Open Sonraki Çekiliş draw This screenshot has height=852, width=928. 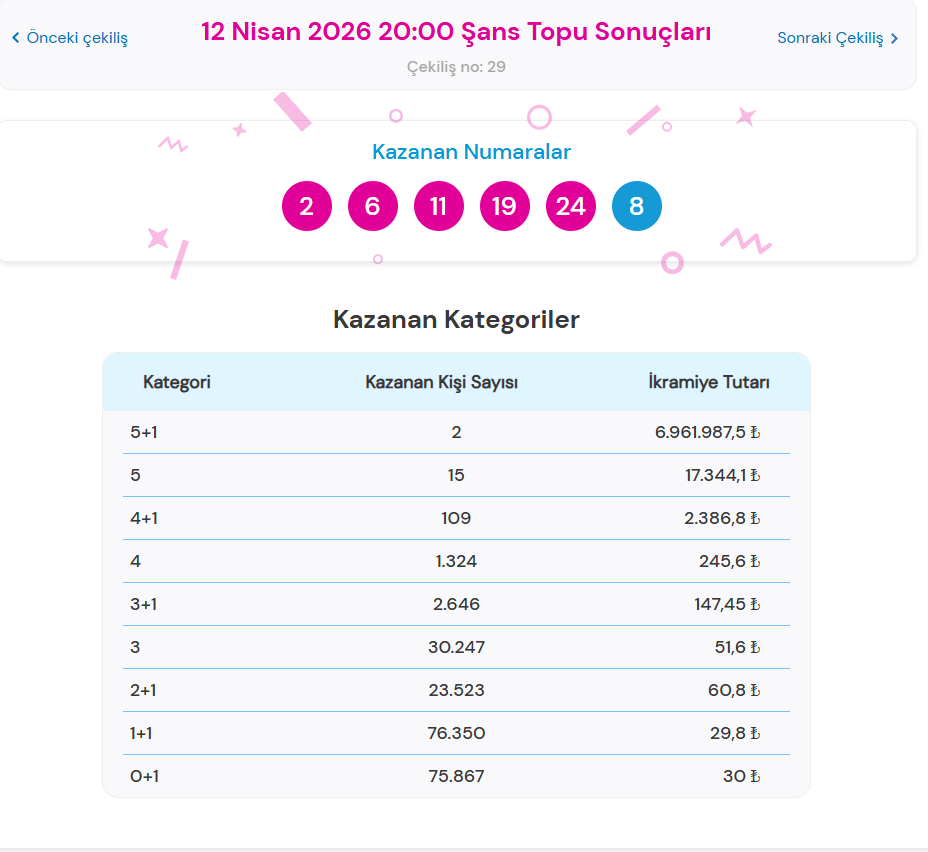830,38
